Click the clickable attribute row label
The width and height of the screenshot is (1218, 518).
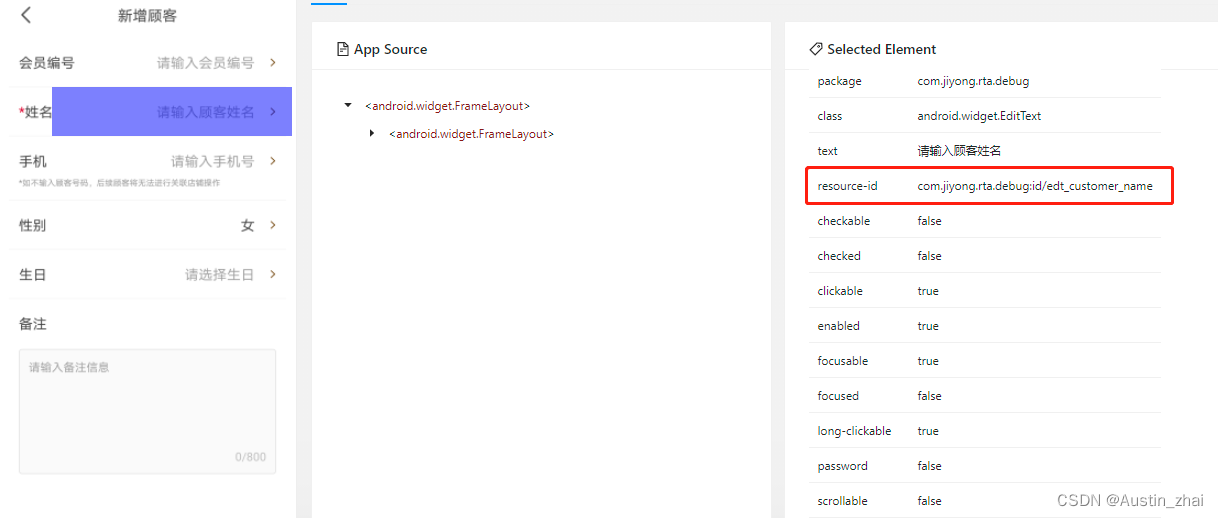[x=840, y=291]
